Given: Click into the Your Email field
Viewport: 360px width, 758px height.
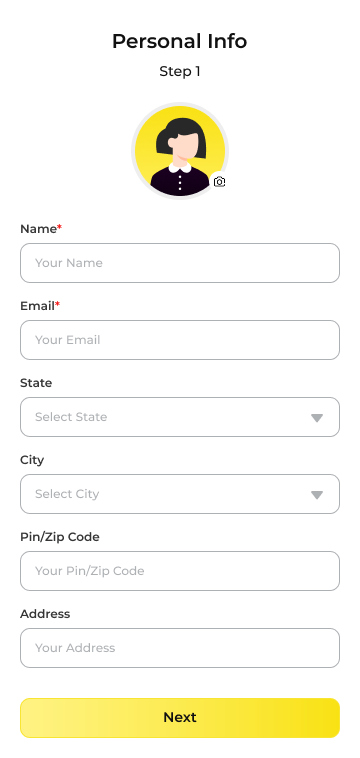Looking at the screenshot, I should pyautogui.click(x=180, y=340).
